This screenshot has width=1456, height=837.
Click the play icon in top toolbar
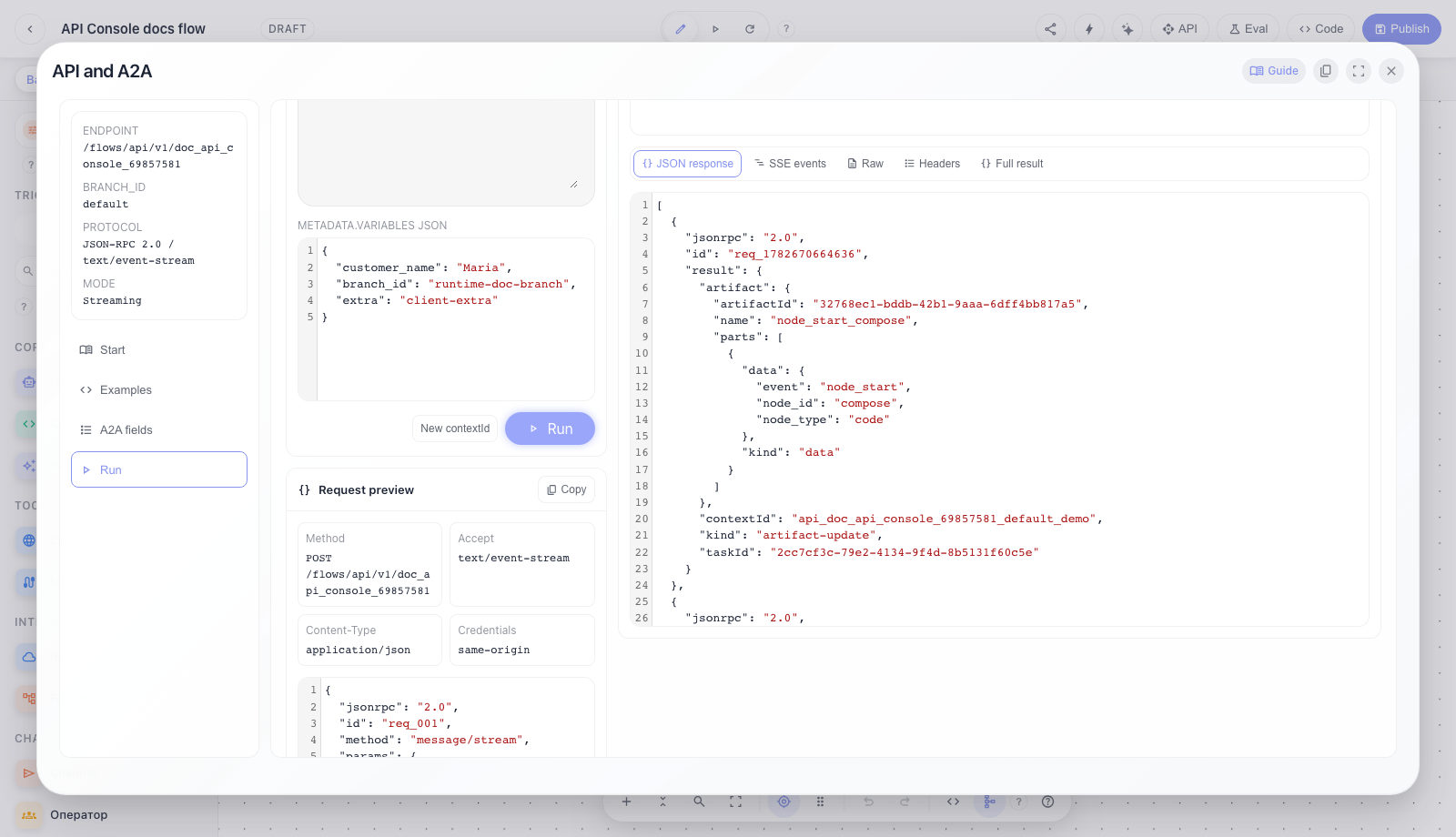pos(715,29)
